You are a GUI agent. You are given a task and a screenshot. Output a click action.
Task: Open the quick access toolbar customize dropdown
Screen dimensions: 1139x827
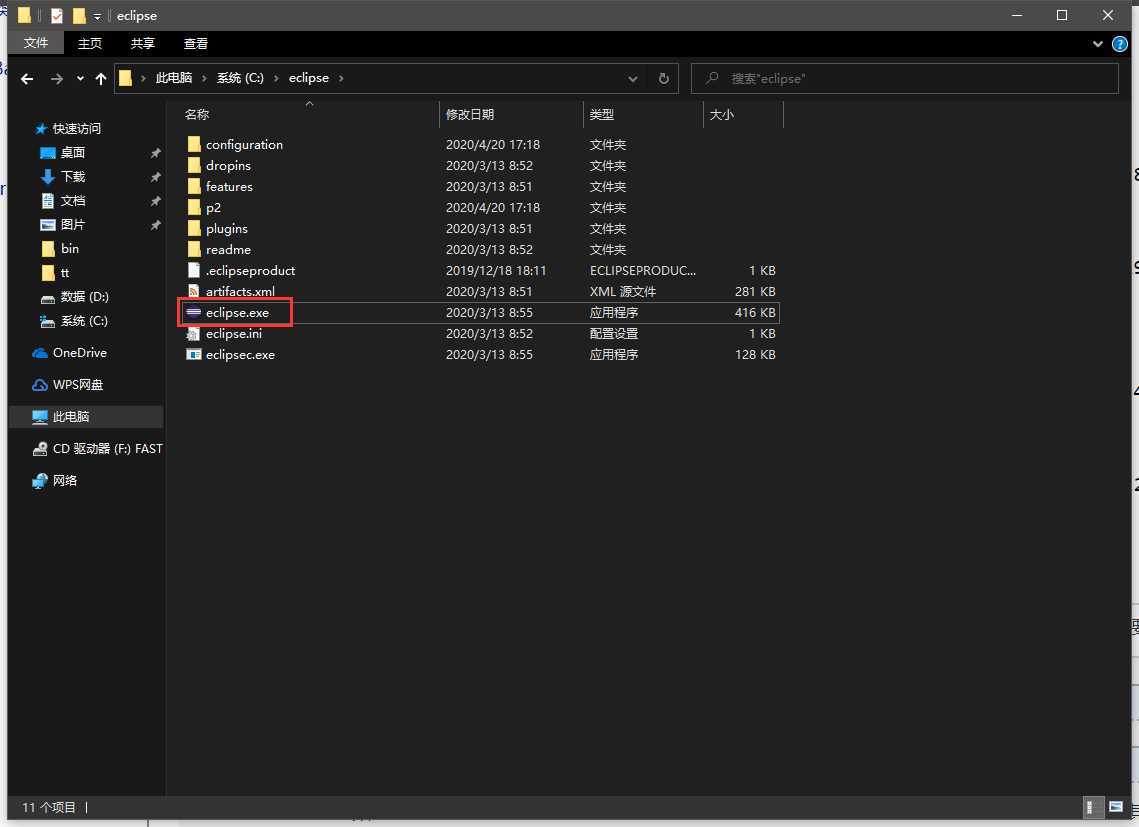[x=97, y=16]
